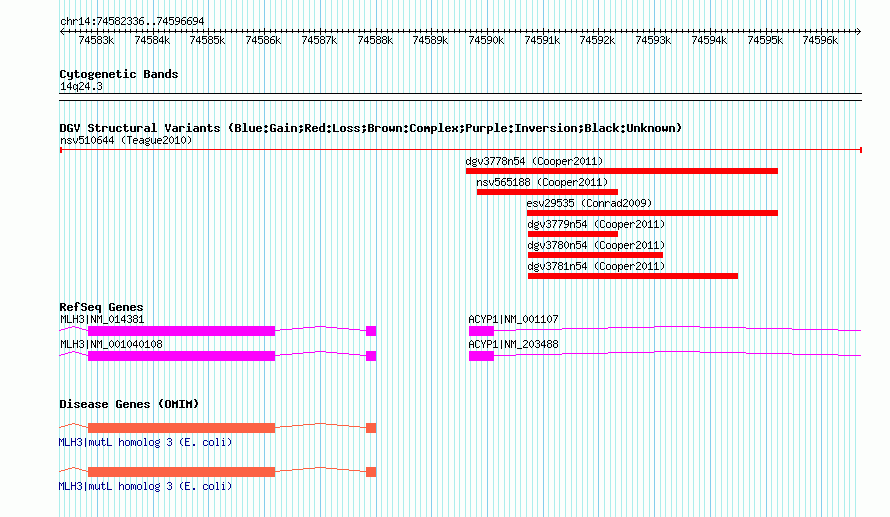Click the red dgv3781n54 loss bar
Screen dimensions: 890x517
click(633, 276)
